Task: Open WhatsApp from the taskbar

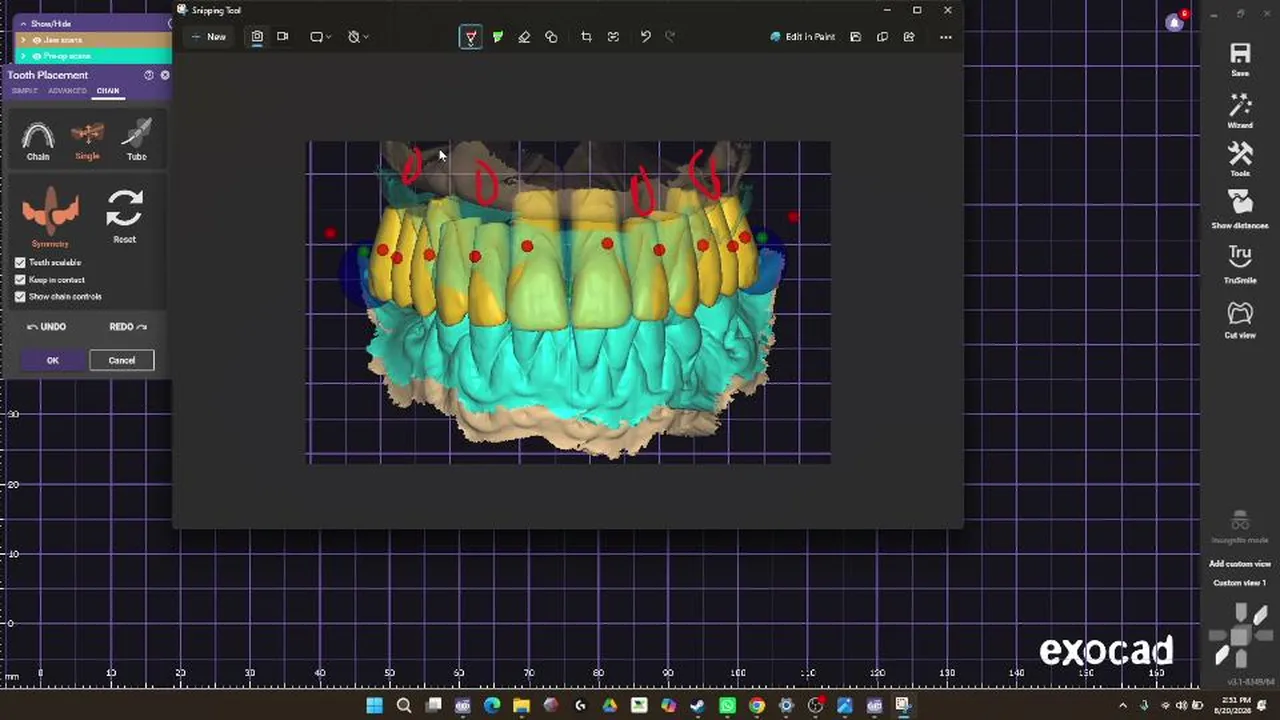Action: pyautogui.click(x=727, y=706)
